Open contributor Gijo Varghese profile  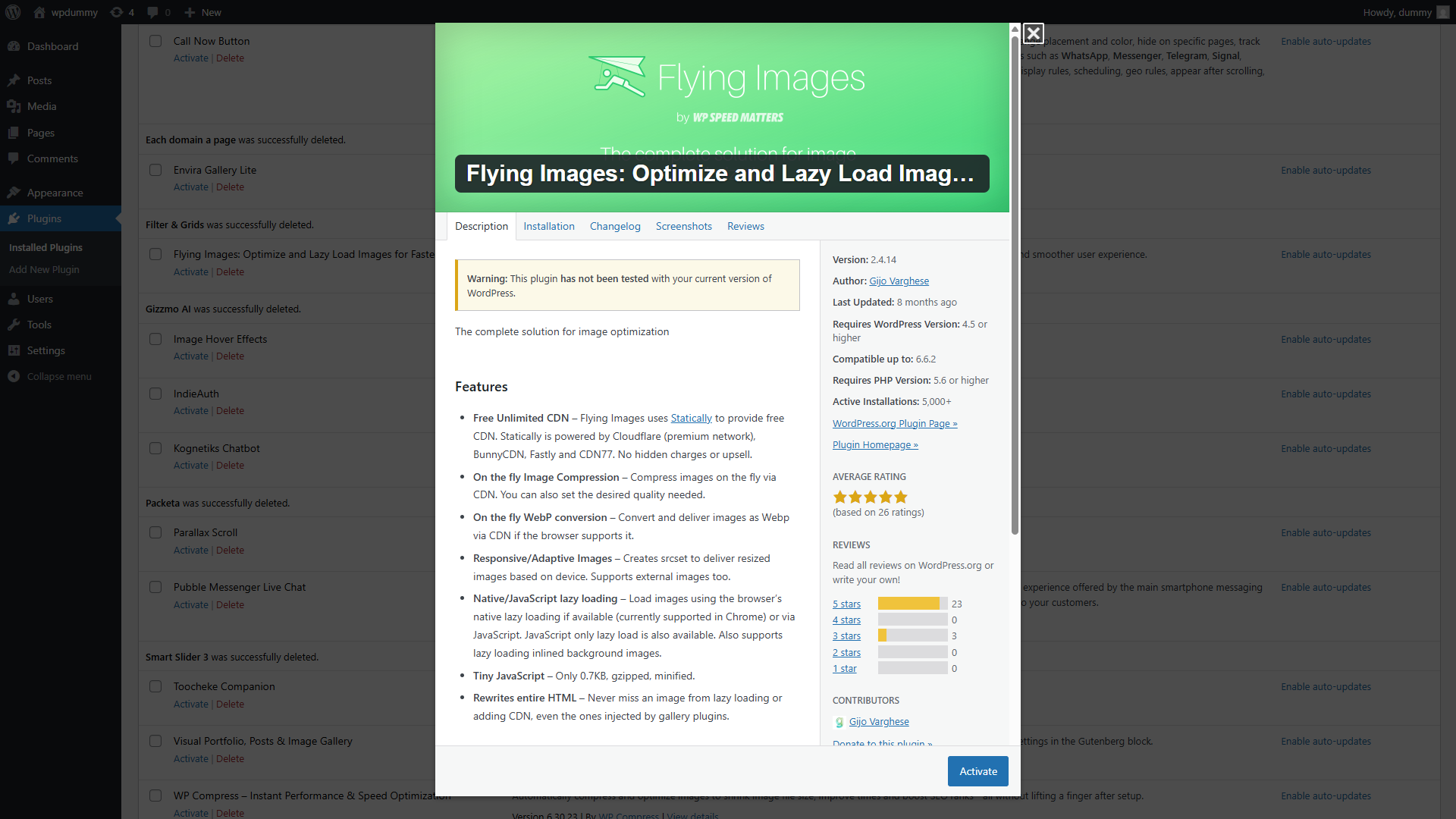(879, 721)
